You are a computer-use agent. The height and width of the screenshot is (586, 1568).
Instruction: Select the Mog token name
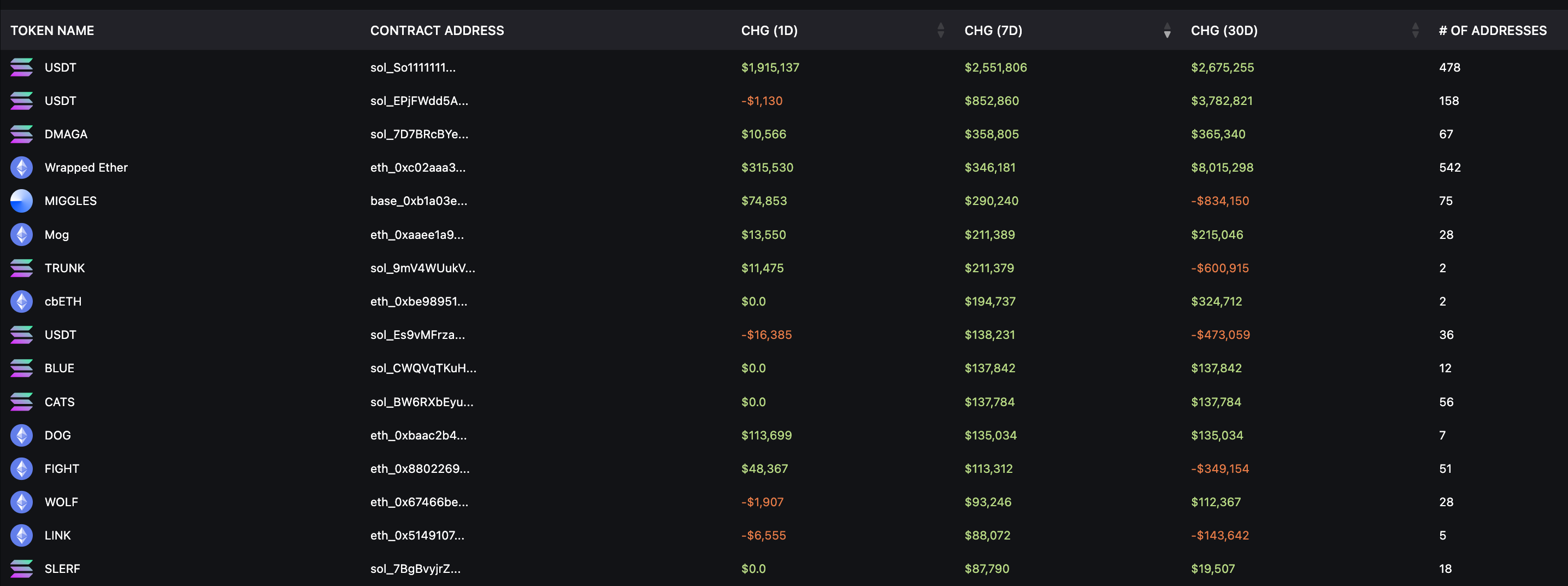57,235
